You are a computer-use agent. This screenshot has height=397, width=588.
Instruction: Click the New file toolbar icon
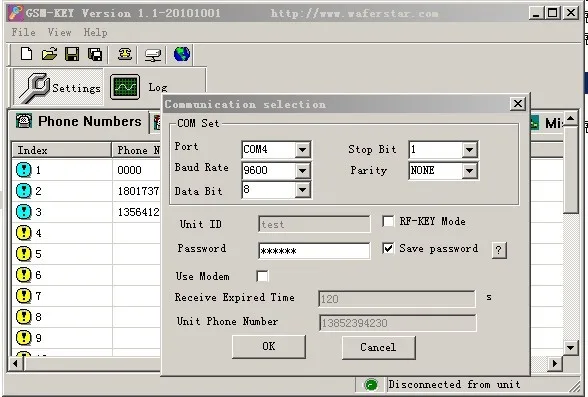(x=26, y=54)
